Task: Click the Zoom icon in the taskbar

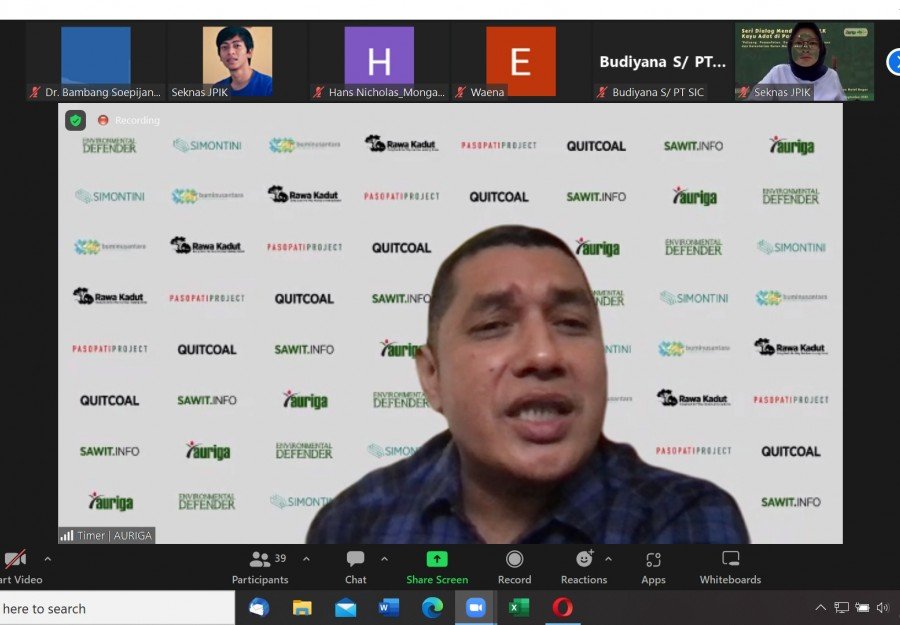Action: pos(475,608)
